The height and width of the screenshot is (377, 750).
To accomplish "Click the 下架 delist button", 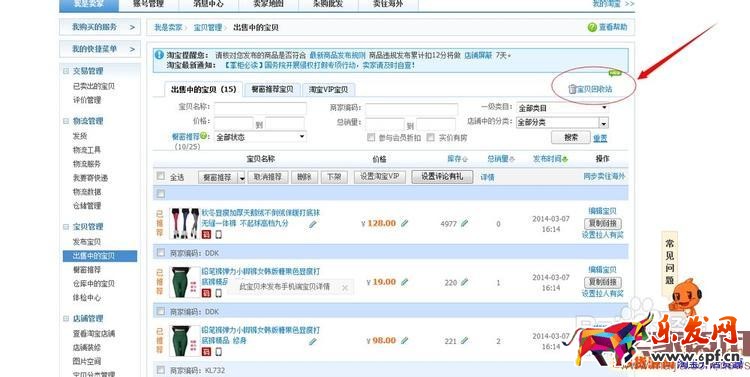I will [x=333, y=177].
